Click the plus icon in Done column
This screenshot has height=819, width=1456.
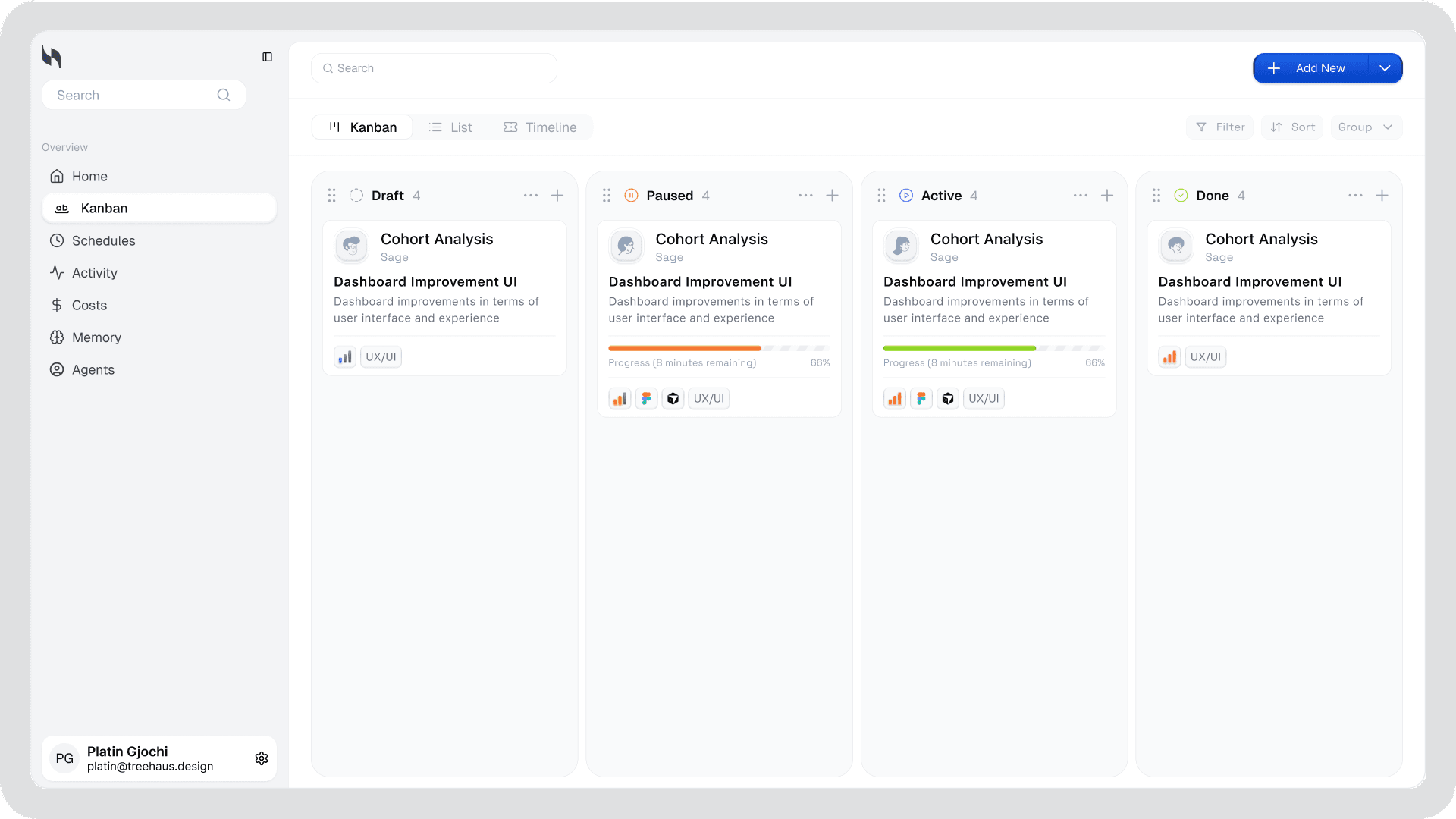click(1382, 196)
